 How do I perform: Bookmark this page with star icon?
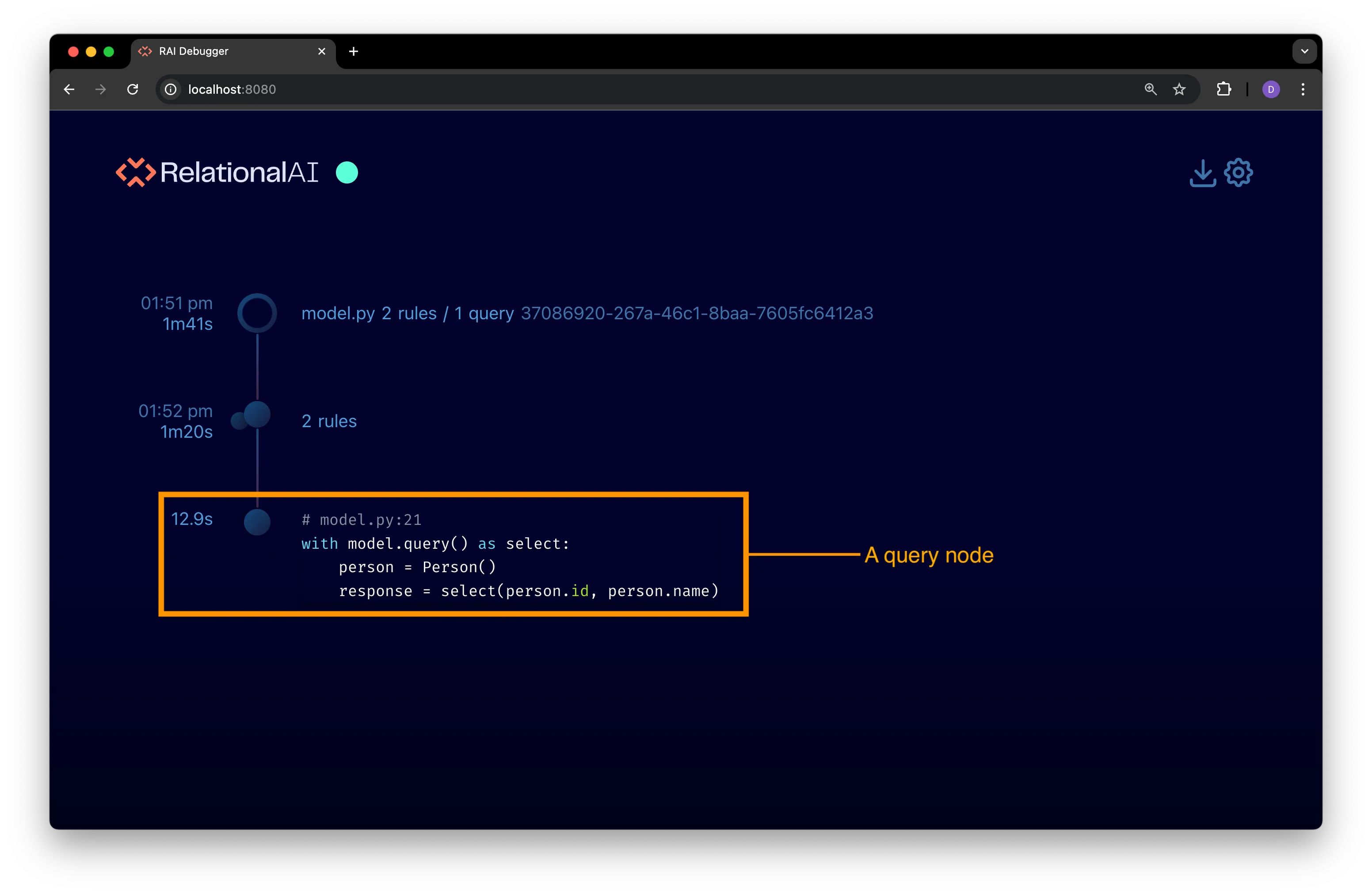point(1179,89)
